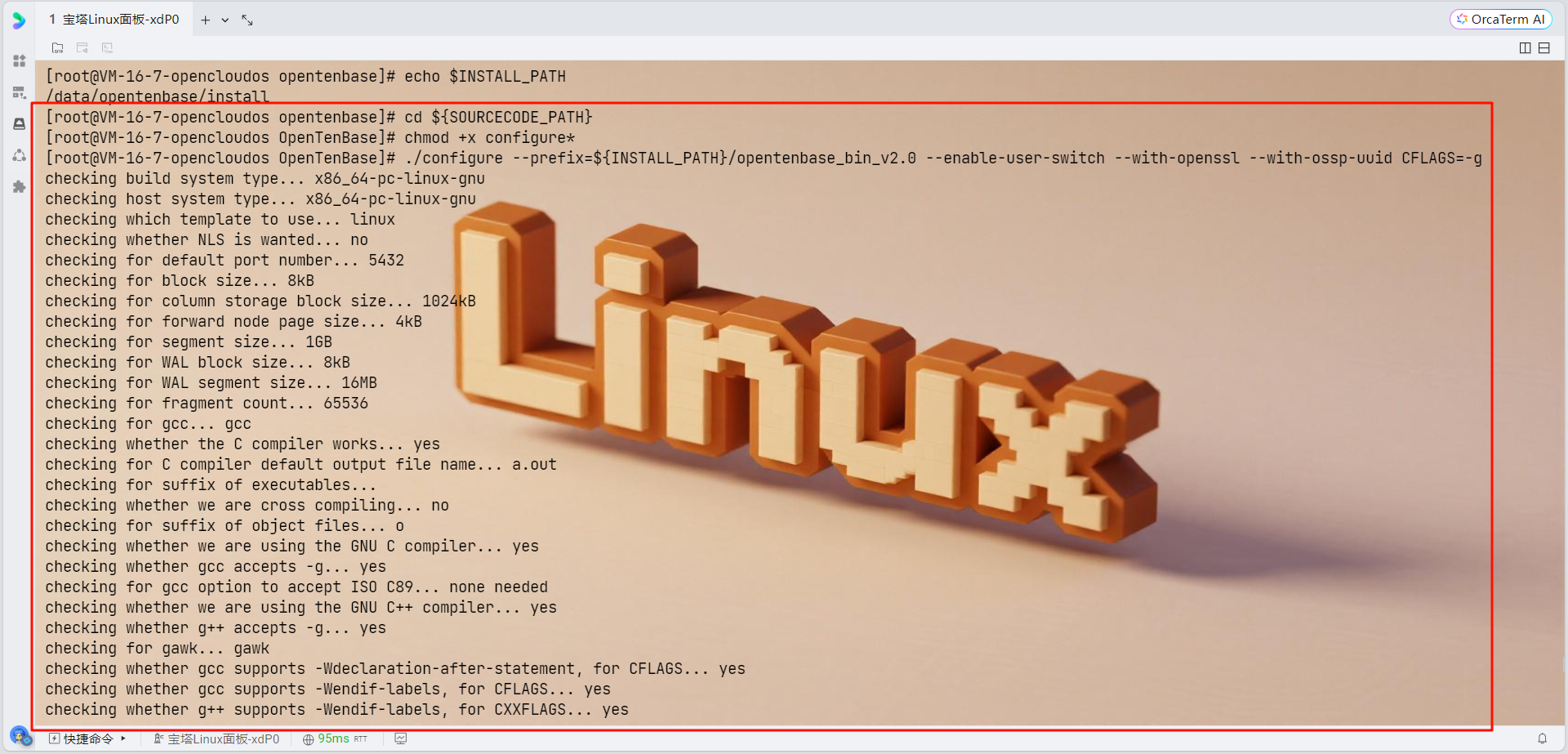The width and height of the screenshot is (1568, 754).
Task: Click the 'checking for gawk... gawk' line
Action: [158, 649]
